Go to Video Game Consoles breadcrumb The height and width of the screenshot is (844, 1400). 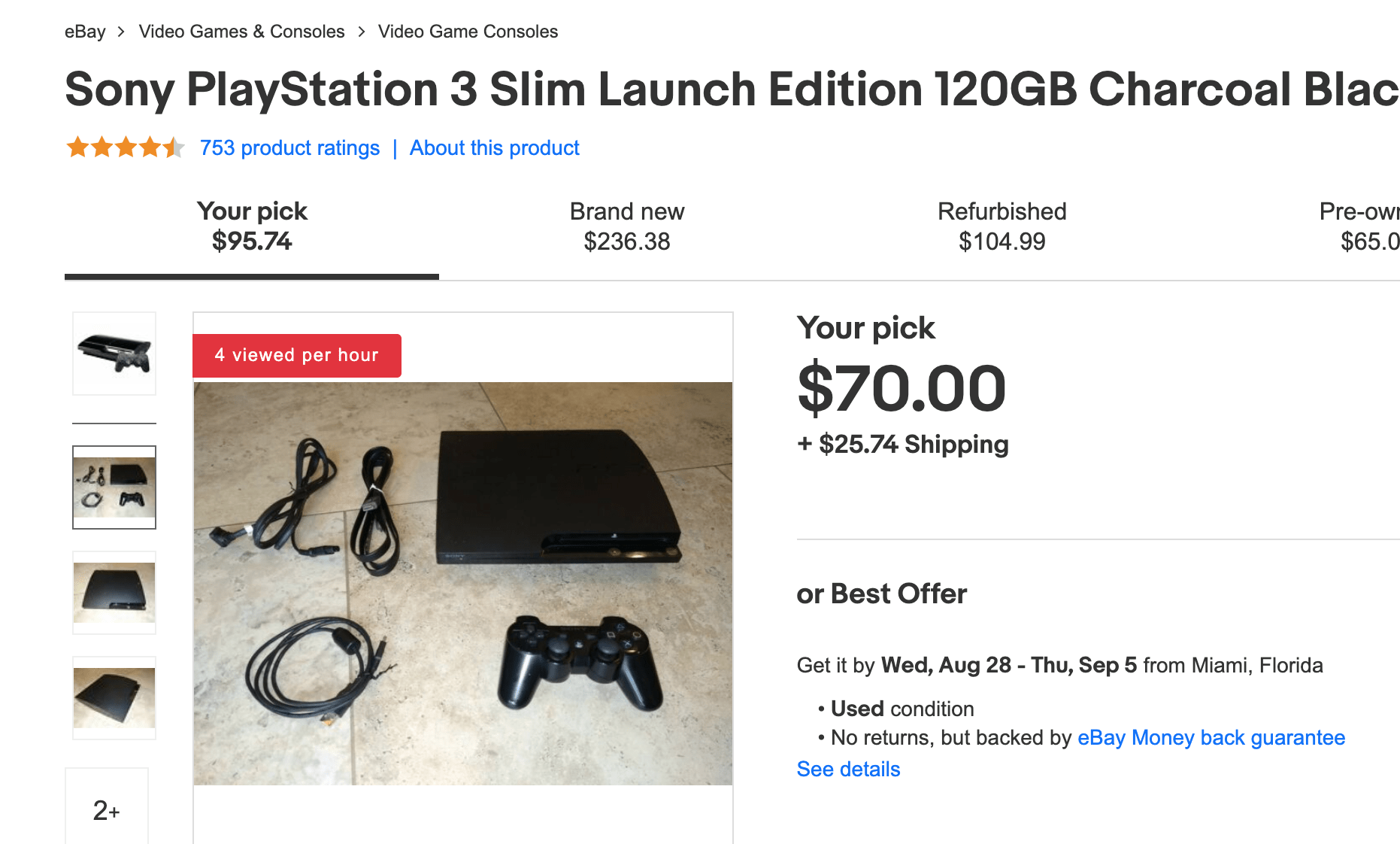click(468, 32)
